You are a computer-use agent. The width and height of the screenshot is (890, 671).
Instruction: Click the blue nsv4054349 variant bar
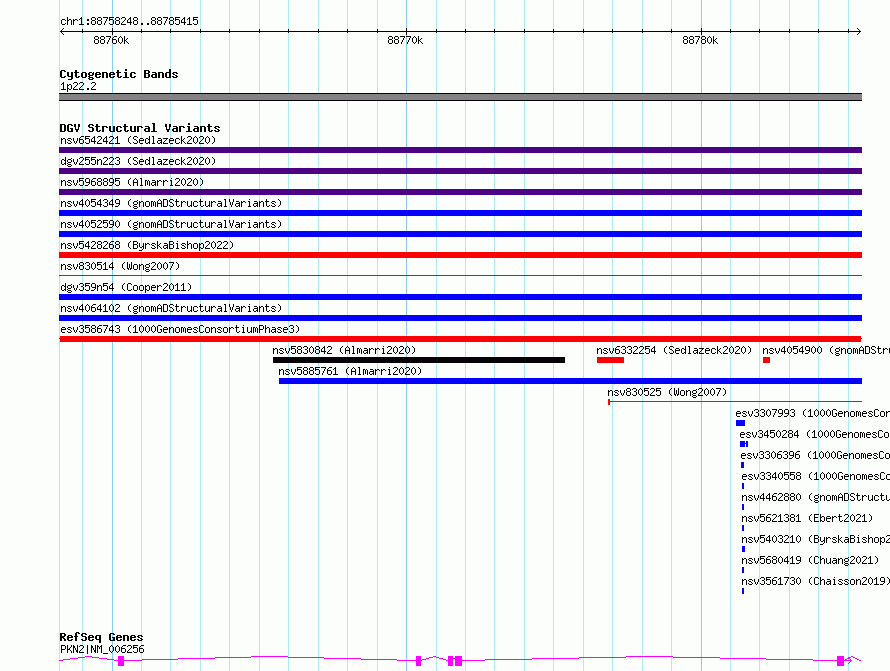460,213
